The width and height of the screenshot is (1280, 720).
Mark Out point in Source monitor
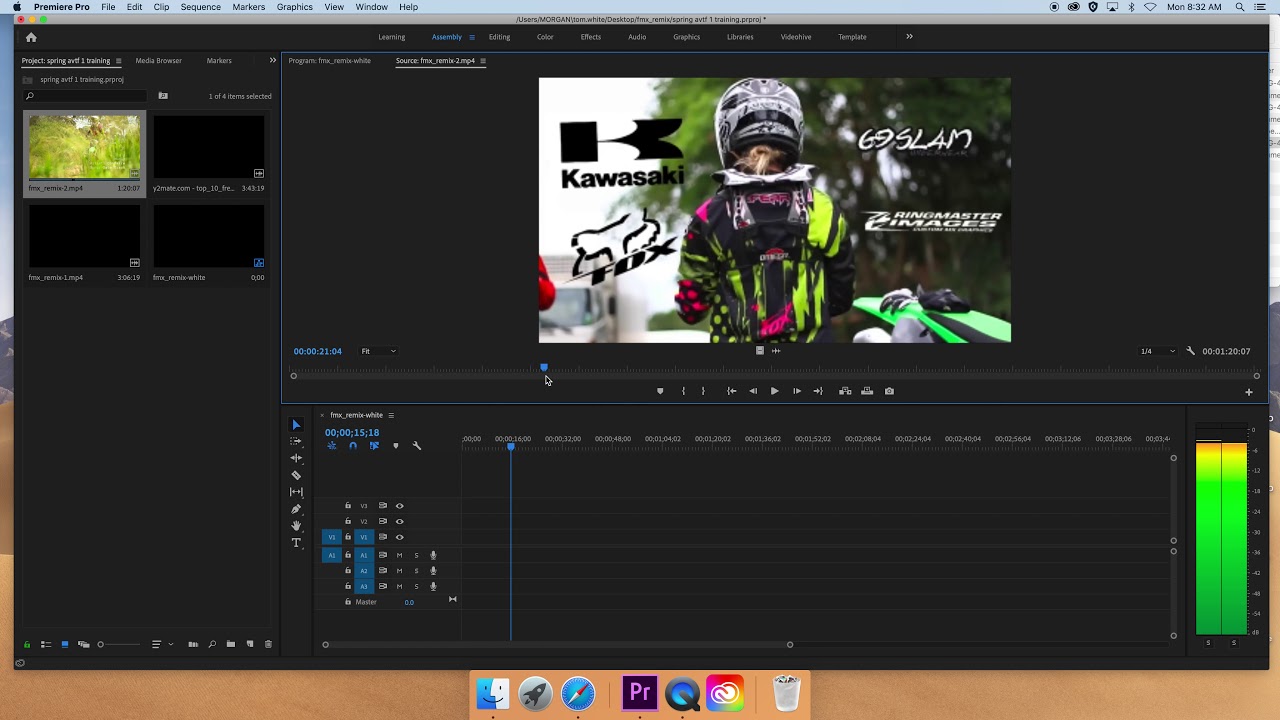[x=703, y=391]
